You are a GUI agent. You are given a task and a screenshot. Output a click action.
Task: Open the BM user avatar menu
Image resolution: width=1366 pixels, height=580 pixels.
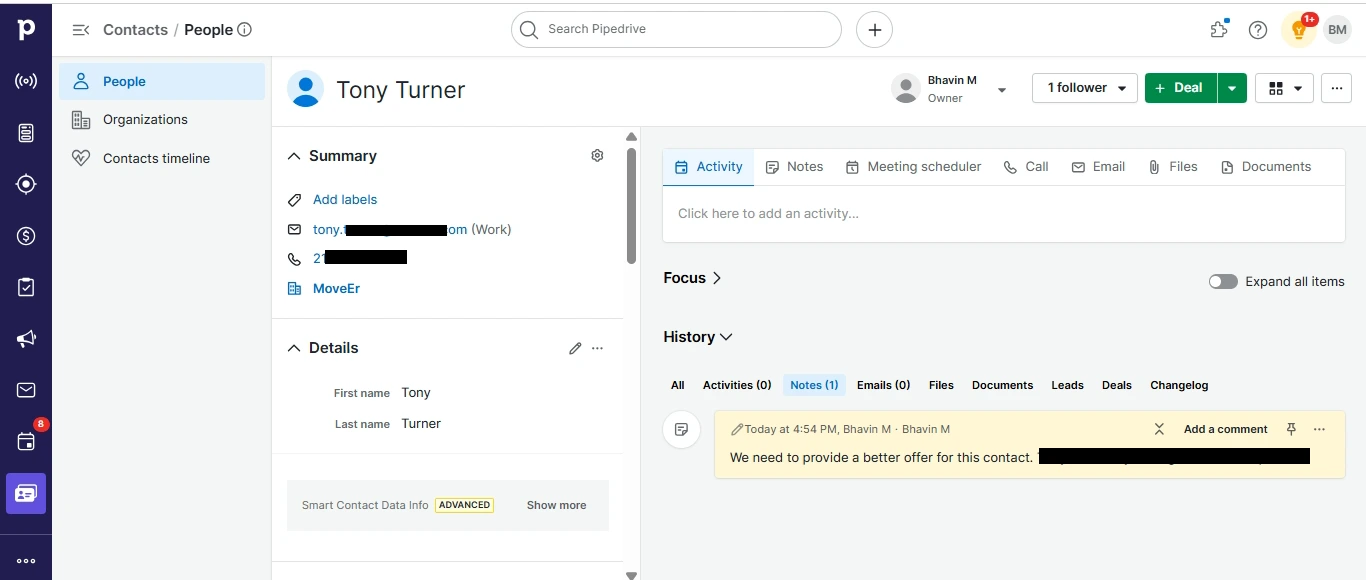point(1338,30)
